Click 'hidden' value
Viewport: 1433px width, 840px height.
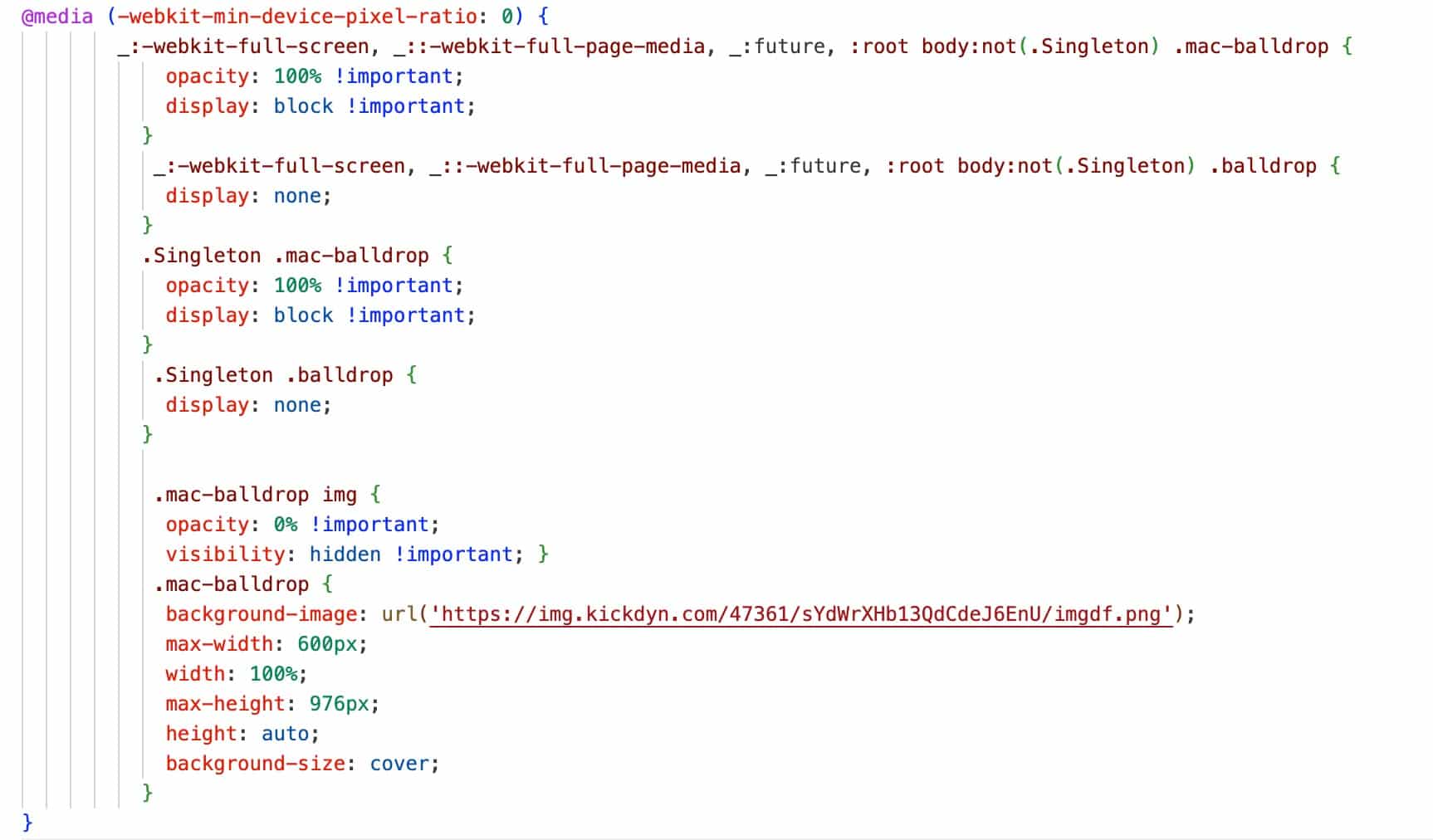[345, 554]
